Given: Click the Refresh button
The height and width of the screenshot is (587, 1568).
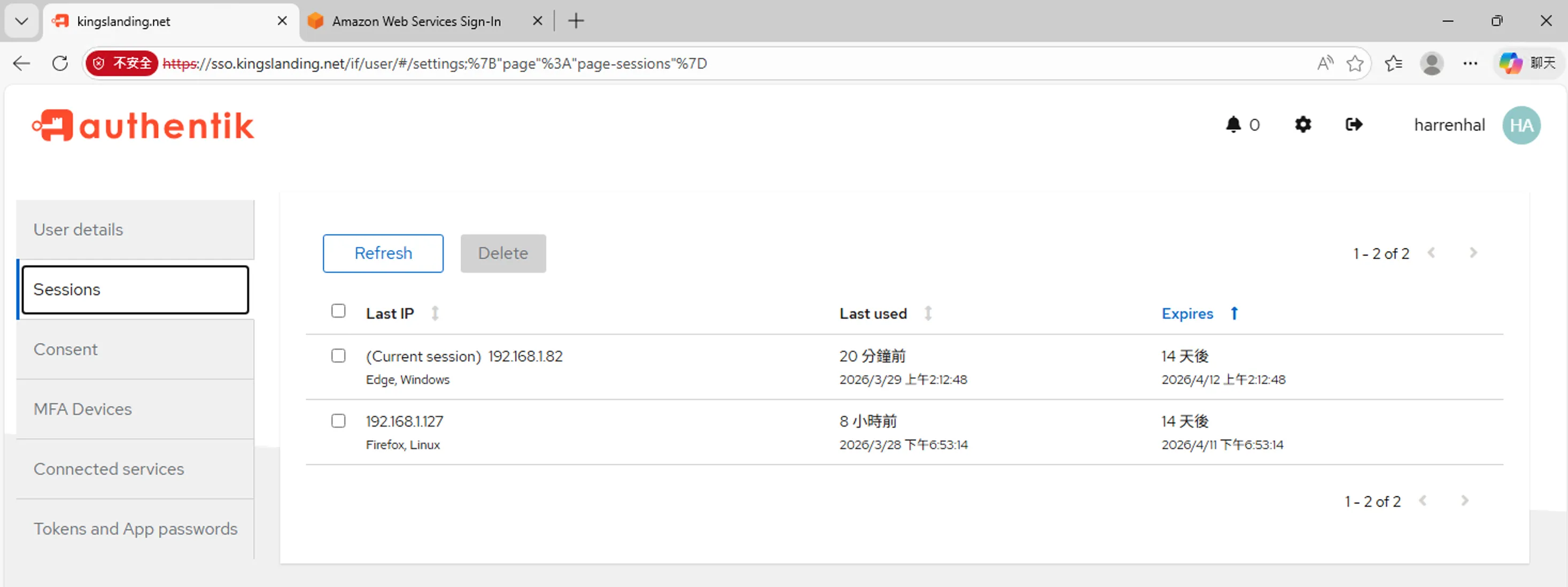Looking at the screenshot, I should pyautogui.click(x=383, y=253).
